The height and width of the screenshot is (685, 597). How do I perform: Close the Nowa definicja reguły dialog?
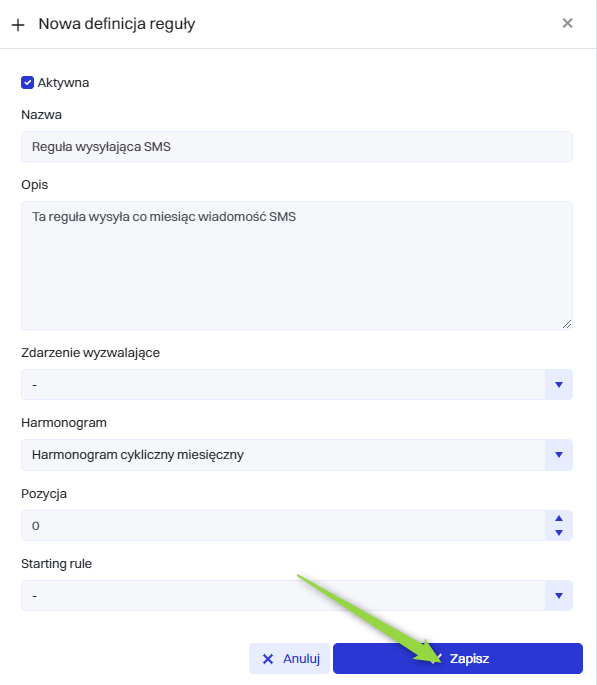[x=567, y=23]
